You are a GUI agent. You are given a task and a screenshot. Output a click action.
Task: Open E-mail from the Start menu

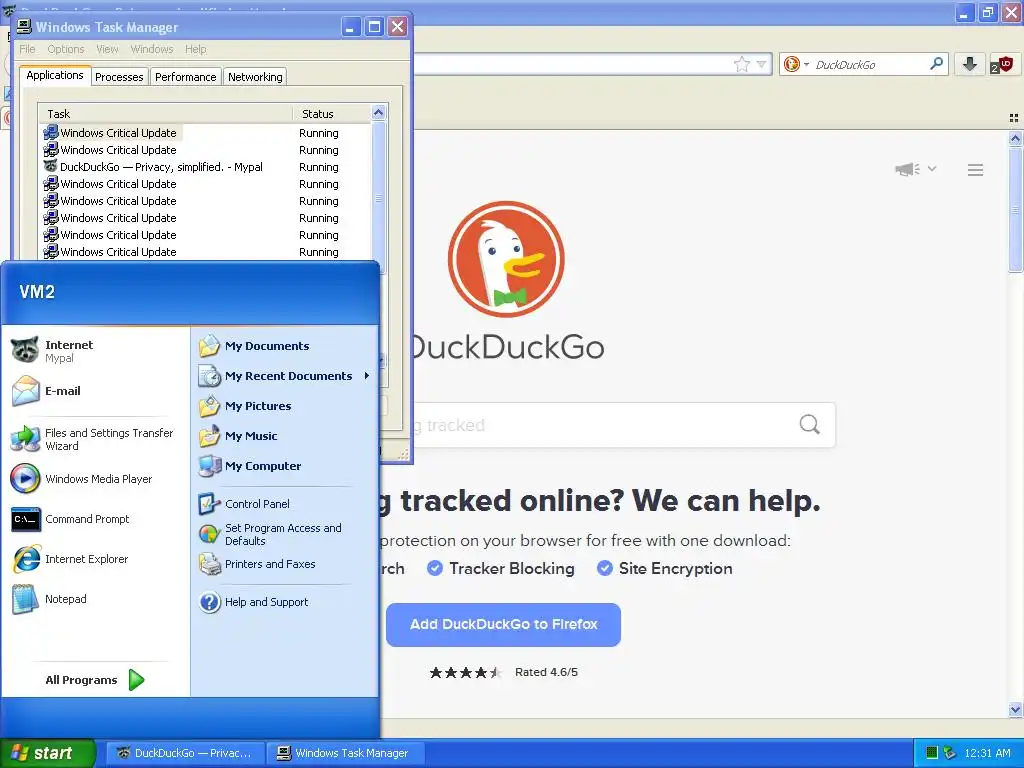pyautogui.click(x=47, y=391)
